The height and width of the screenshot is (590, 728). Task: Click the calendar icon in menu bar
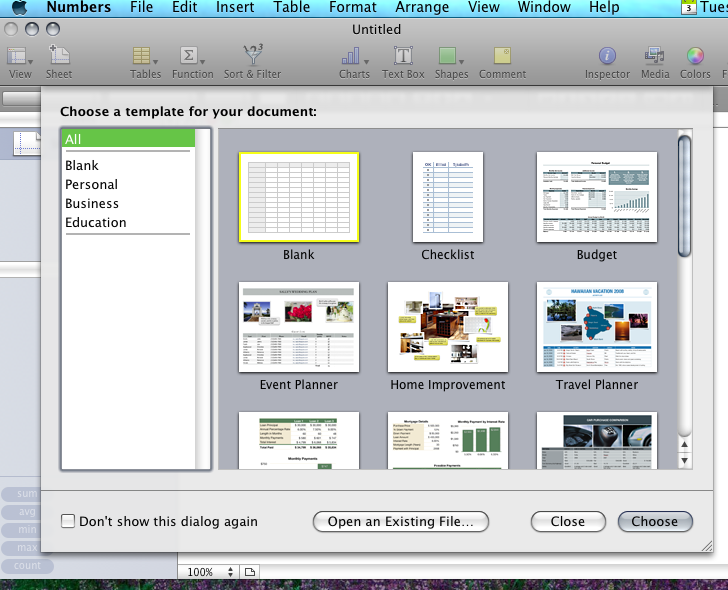pyautogui.click(x=689, y=7)
